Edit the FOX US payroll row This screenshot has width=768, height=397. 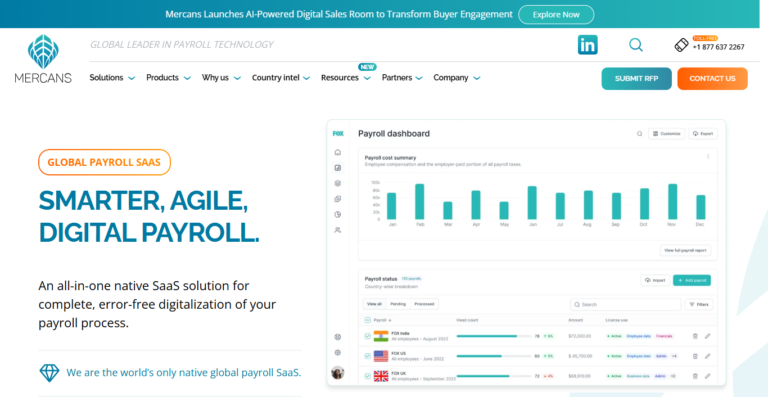pos(707,356)
